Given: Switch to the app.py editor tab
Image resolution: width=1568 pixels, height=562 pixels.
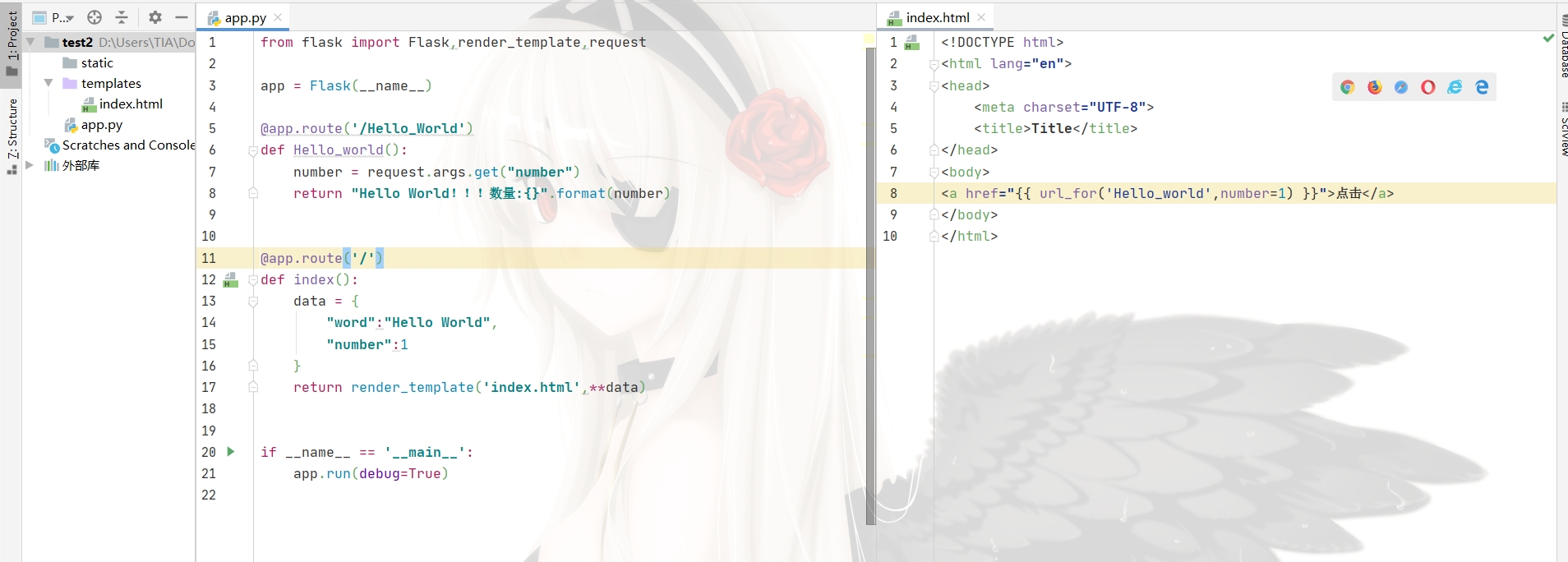Looking at the screenshot, I should [244, 17].
